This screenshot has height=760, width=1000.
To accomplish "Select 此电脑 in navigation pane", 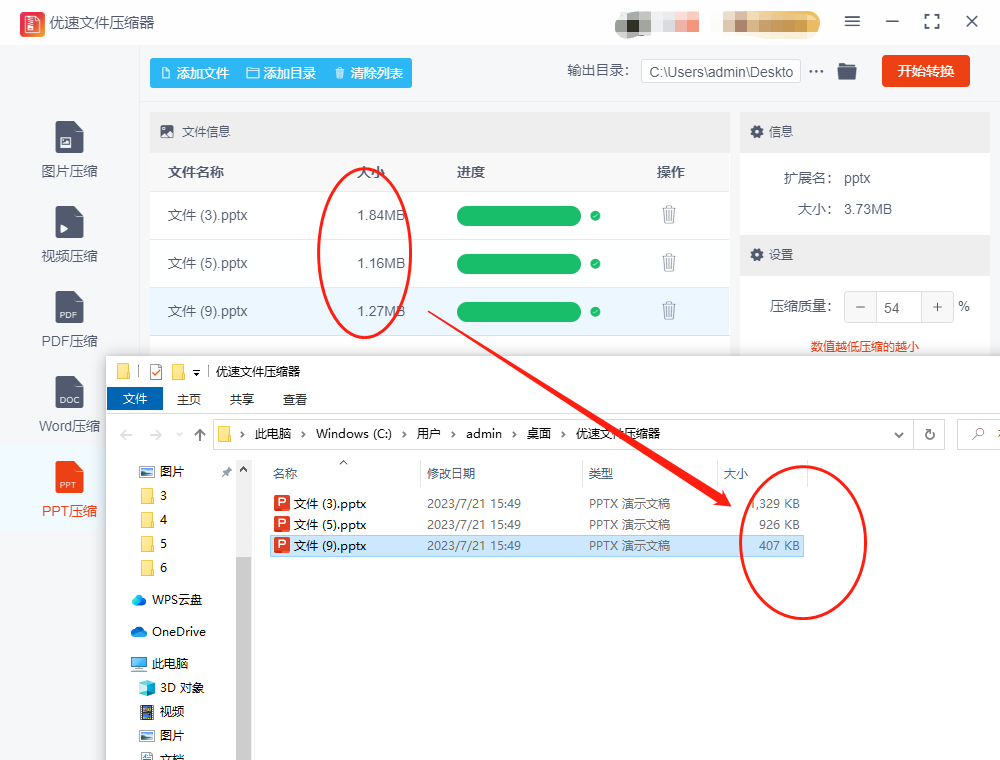I will point(159,663).
